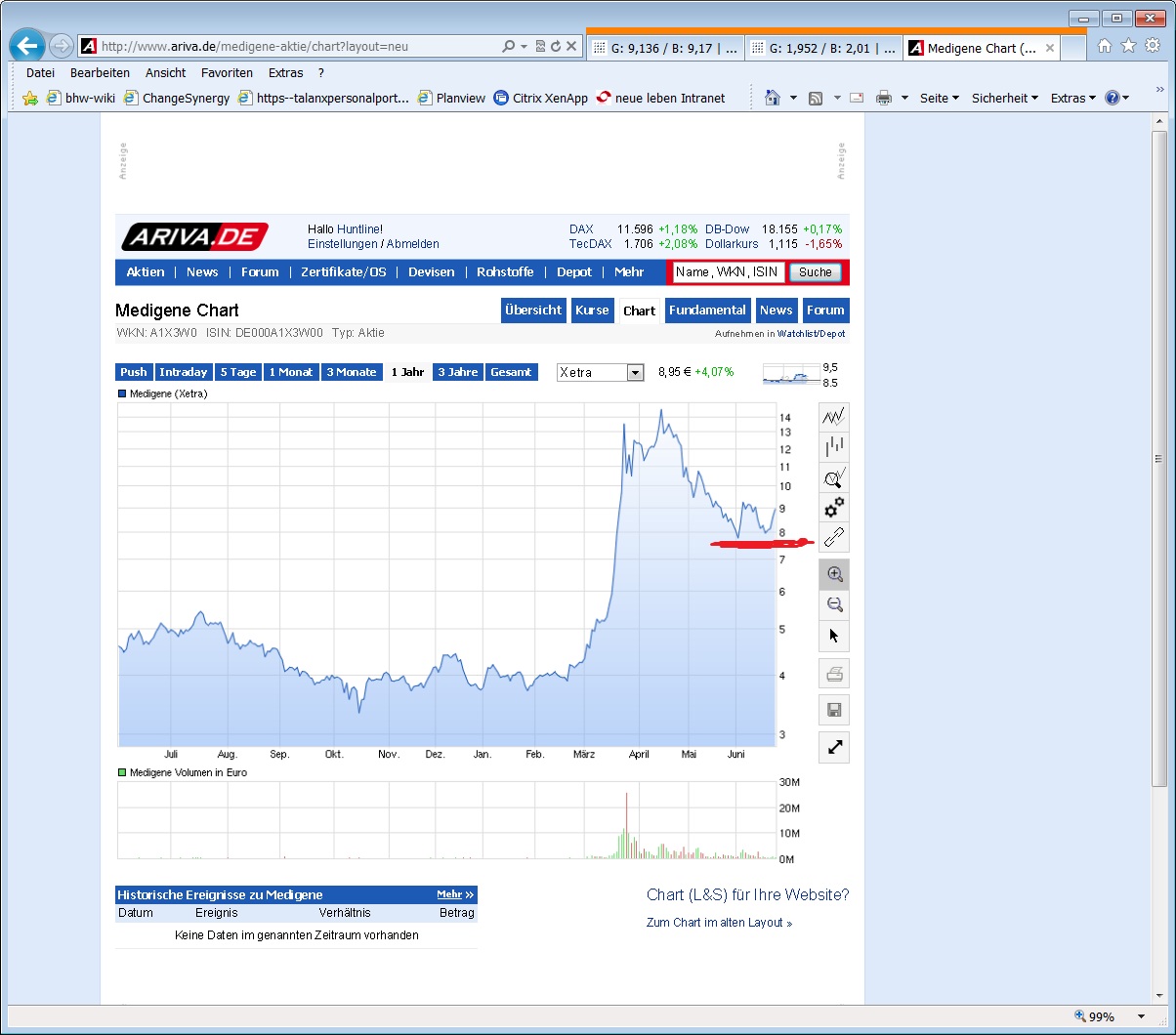Select Übersicht tab
Screen dimensions: 1176x1035
[x=533, y=310]
